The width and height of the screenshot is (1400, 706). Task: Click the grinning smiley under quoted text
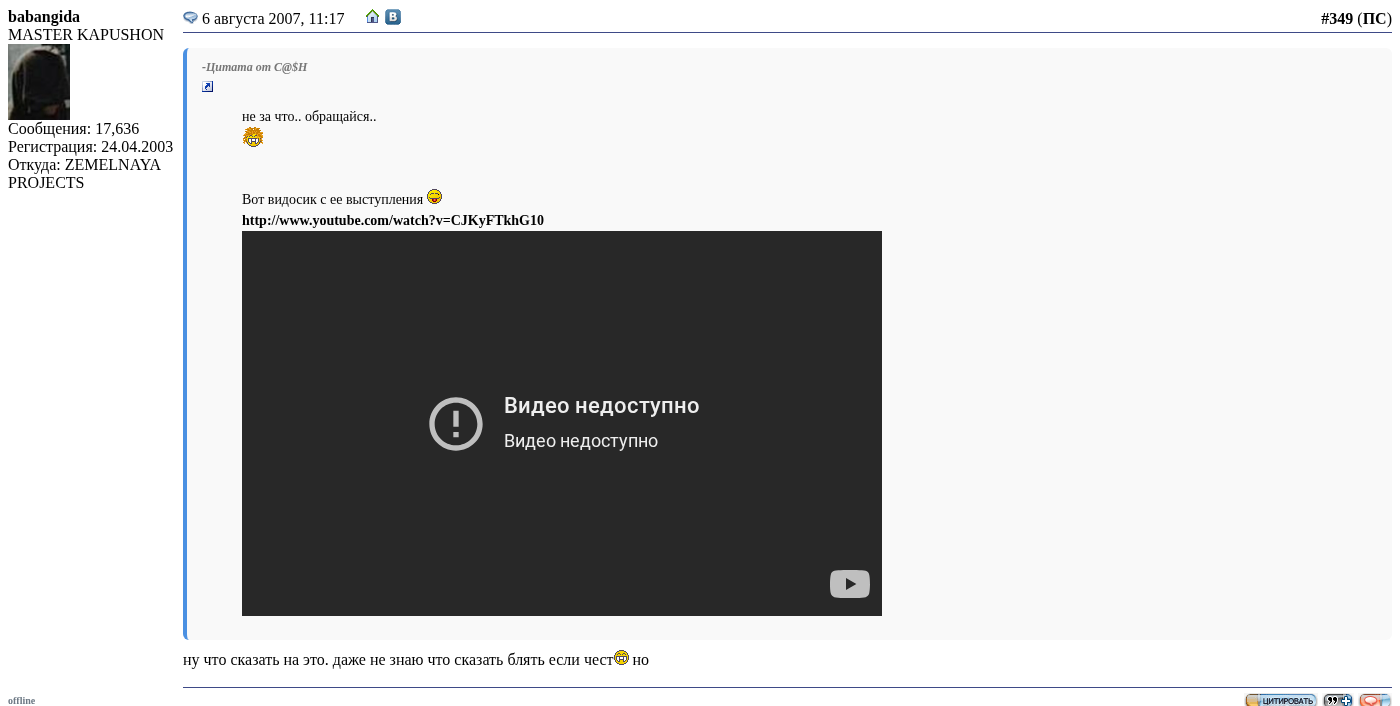click(253, 137)
